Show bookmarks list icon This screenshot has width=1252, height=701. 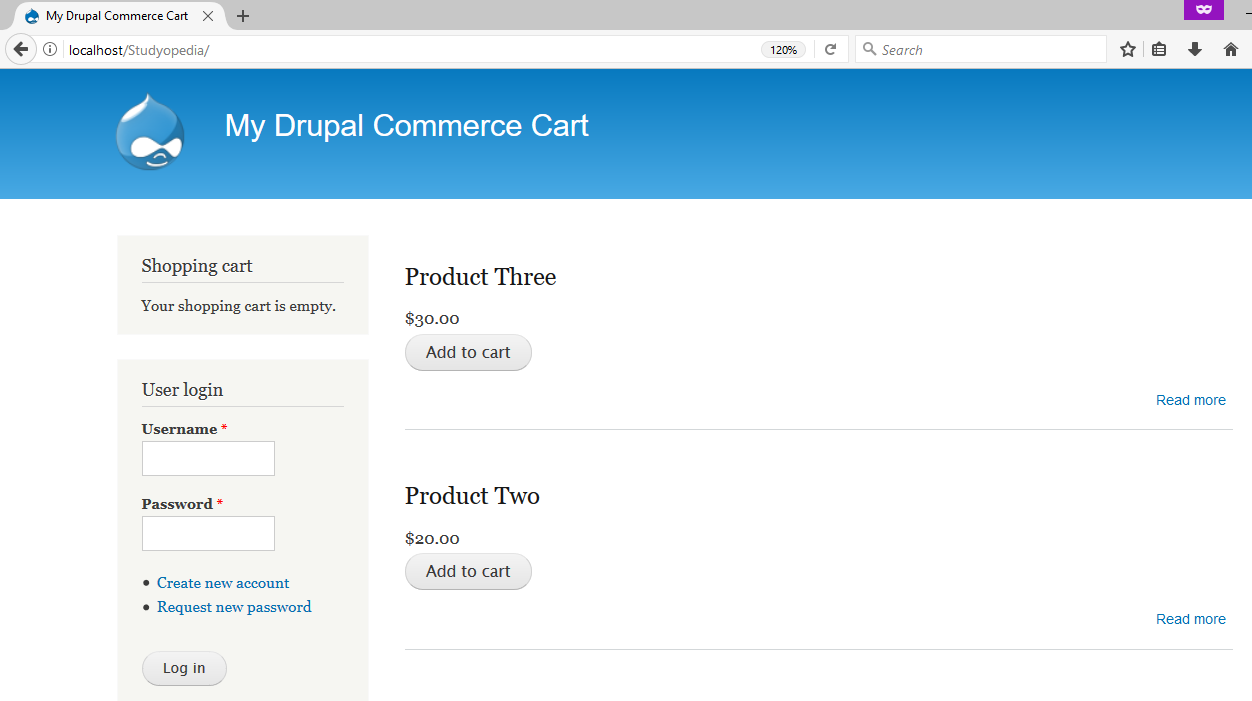1159,49
